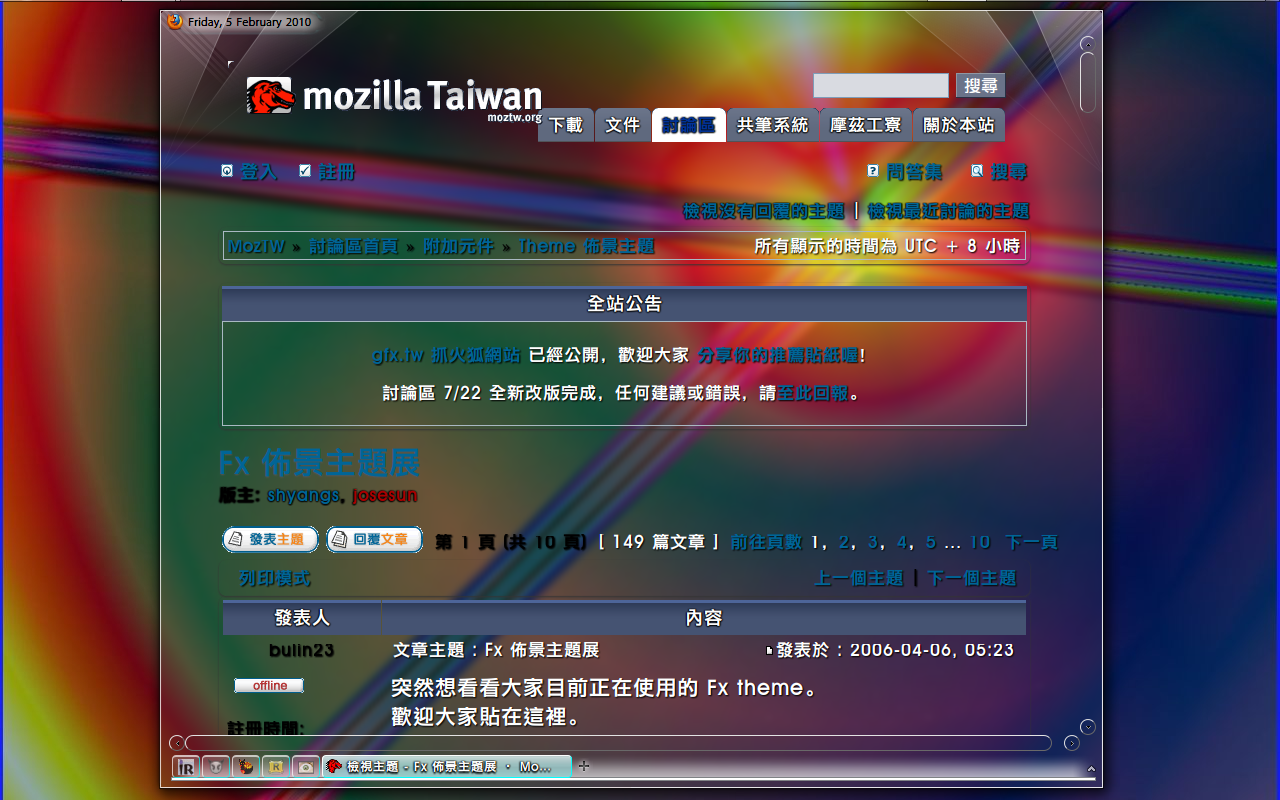The width and height of the screenshot is (1280, 800).
Task: Click the 回覆文章 reply button
Action: click(x=374, y=540)
